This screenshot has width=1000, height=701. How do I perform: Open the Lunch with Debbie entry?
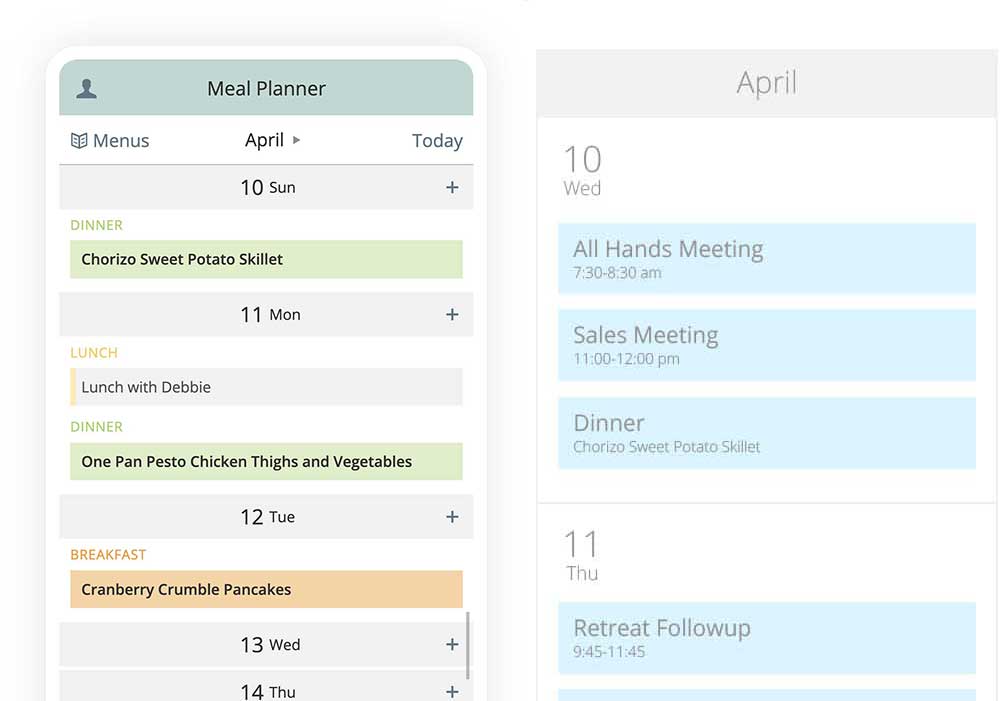point(266,387)
